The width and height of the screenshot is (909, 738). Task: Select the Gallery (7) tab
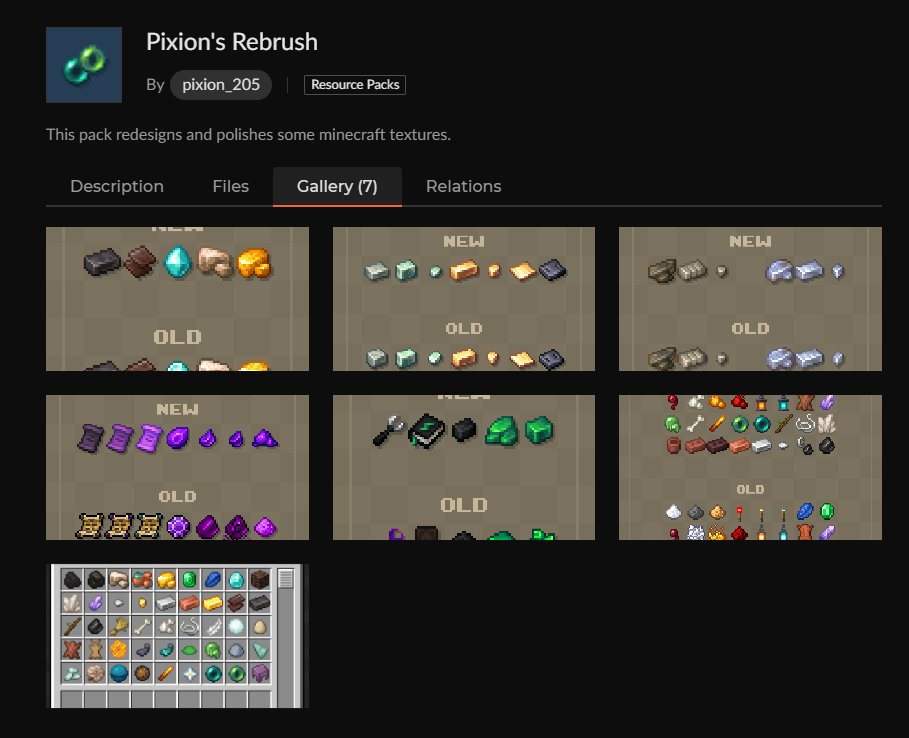[337, 186]
